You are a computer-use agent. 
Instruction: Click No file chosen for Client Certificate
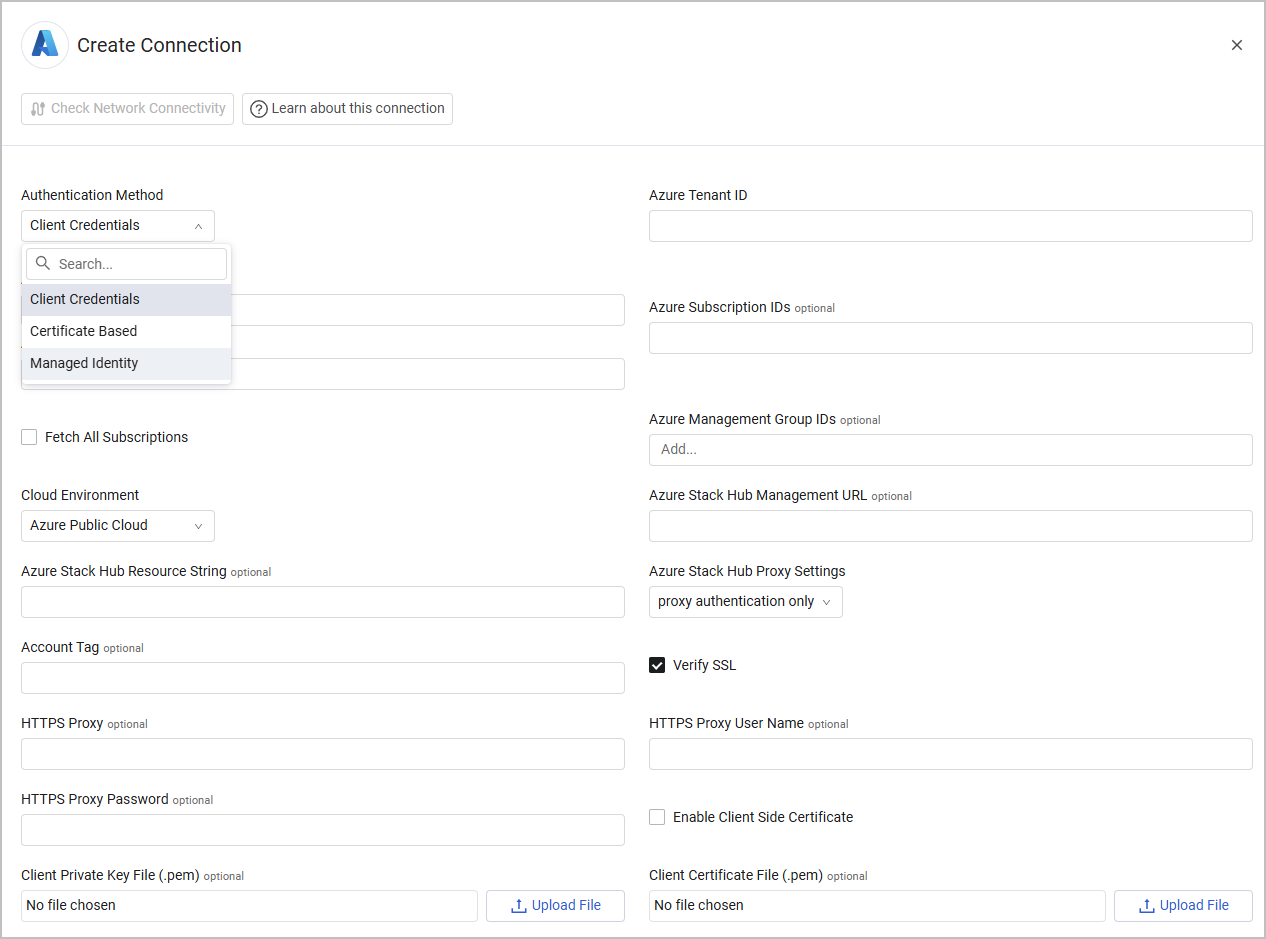click(x=877, y=906)
